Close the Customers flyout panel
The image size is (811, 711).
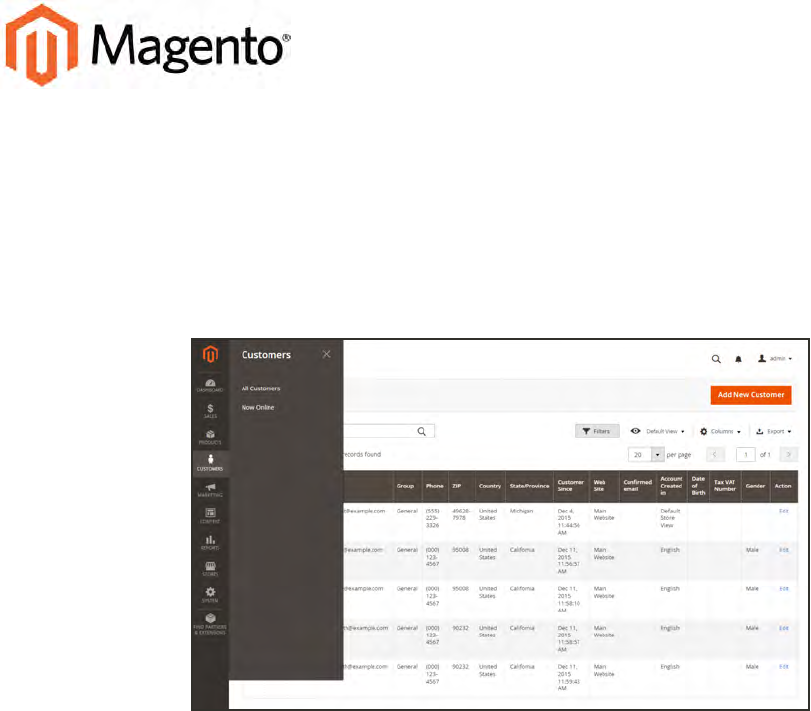326,354
